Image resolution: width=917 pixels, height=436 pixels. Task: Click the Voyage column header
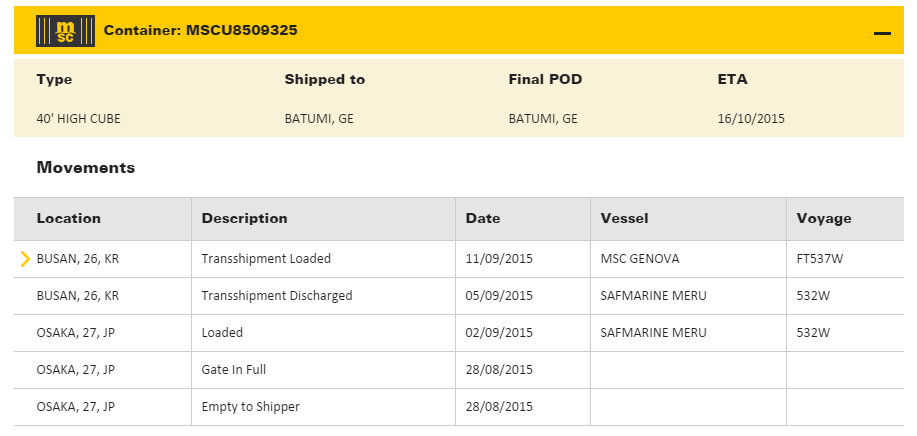point(824,218)
